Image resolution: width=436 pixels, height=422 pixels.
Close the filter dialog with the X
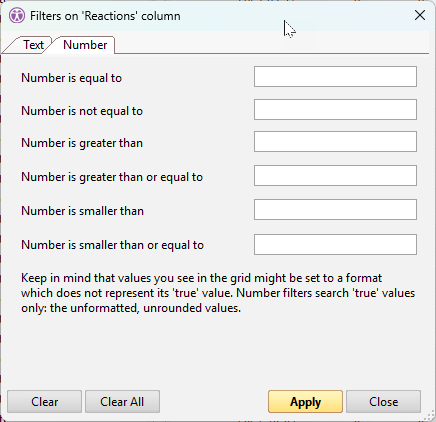coord(420,15)
